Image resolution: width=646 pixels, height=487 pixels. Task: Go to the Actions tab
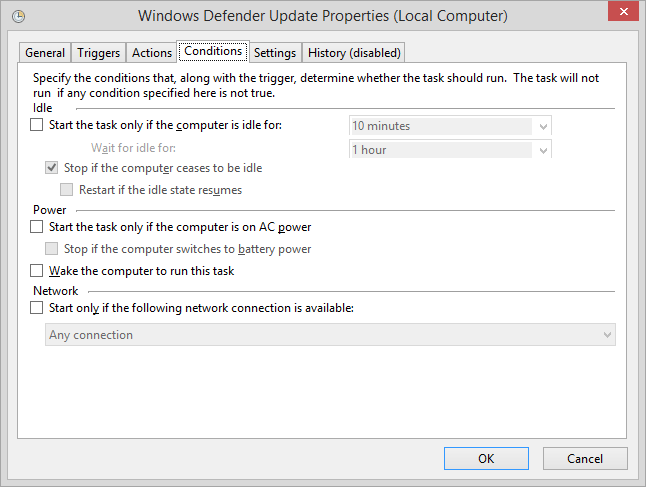coord(152,53)
